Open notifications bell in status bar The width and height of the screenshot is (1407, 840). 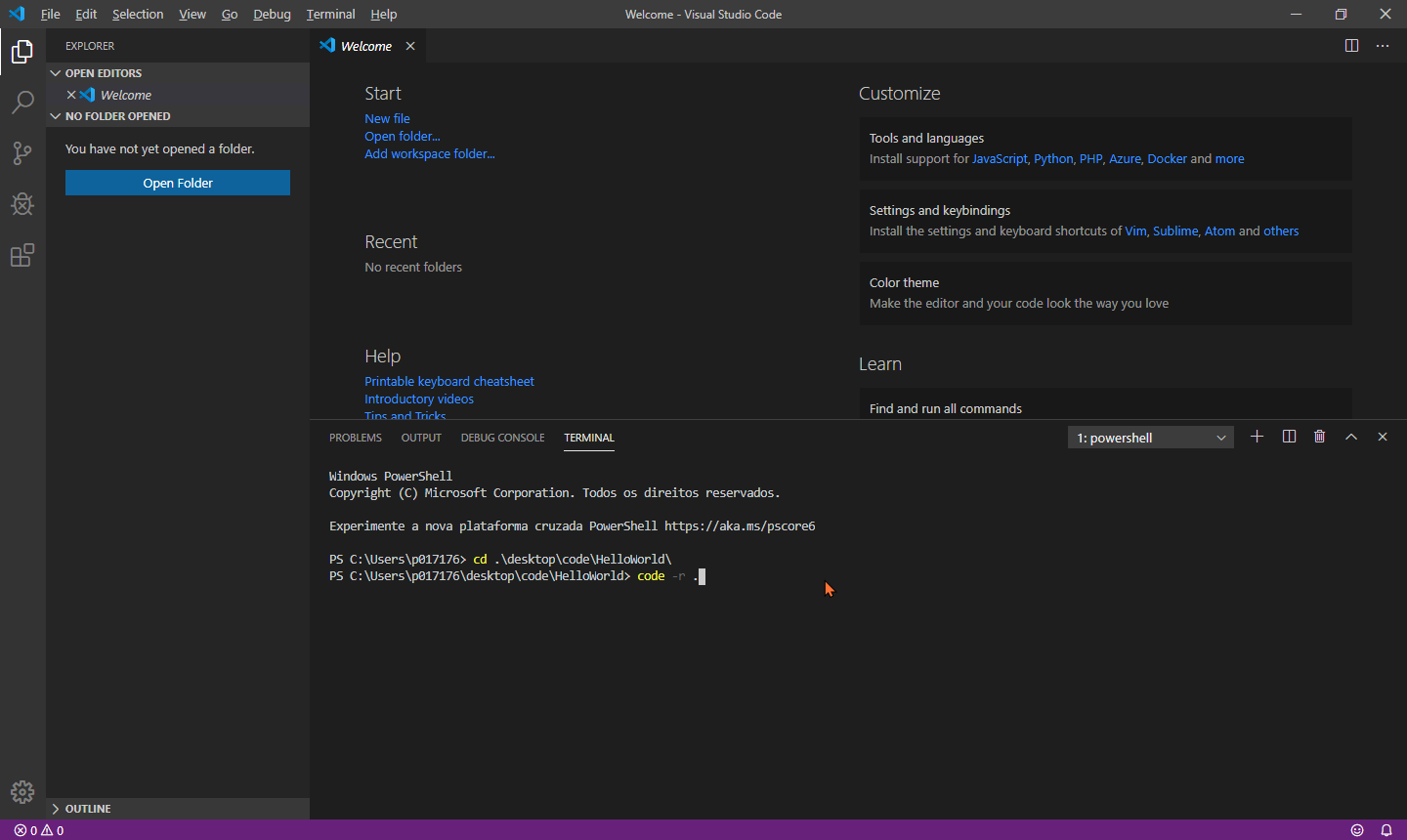(1386, 830)
